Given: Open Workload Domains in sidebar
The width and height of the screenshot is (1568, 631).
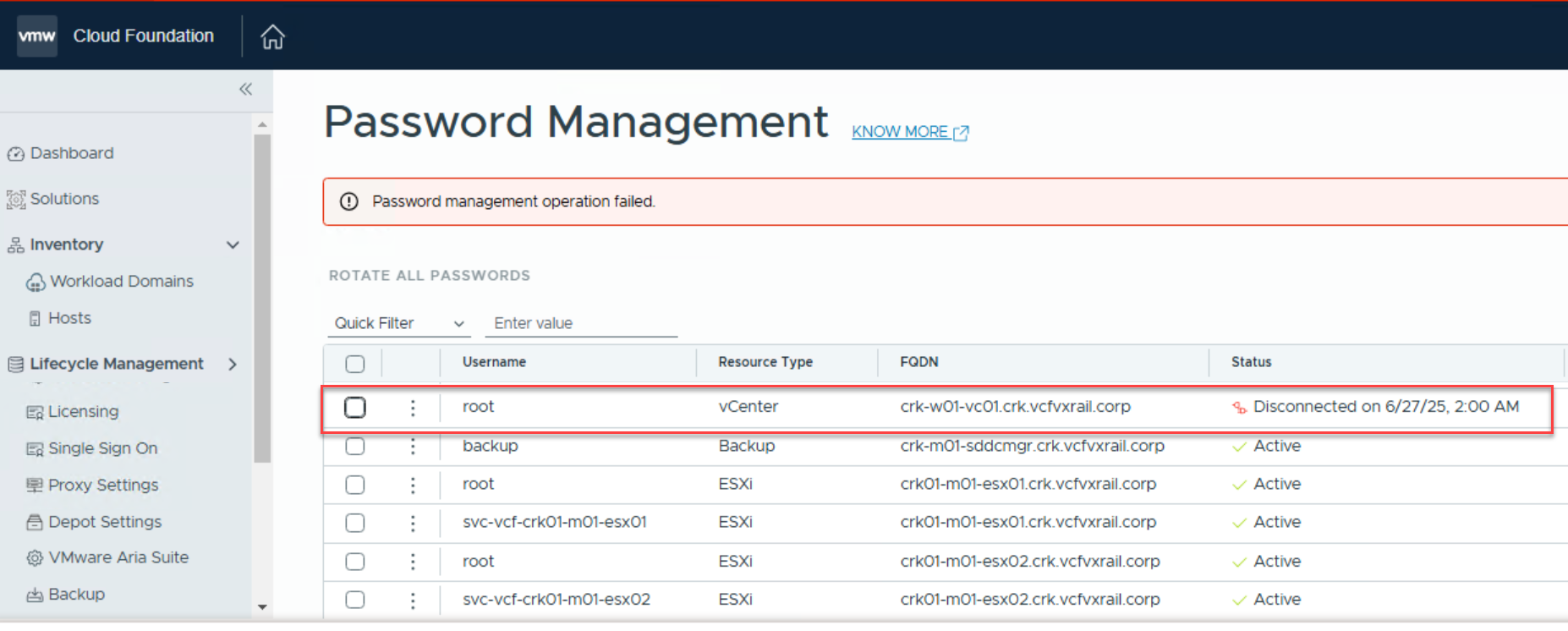Looking at the screenshot, I should pos(121,282).
